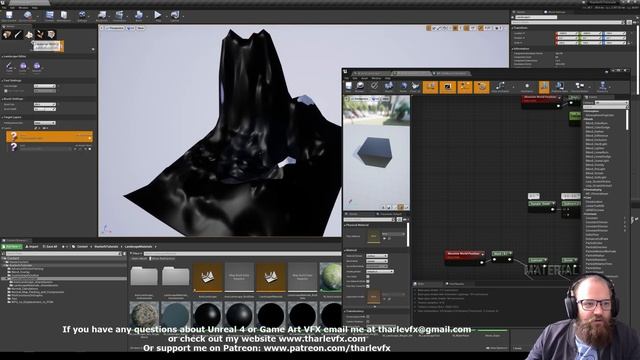Open the Find Results tab
This screenshot has width=640, height=360.
tap(456, 284)
